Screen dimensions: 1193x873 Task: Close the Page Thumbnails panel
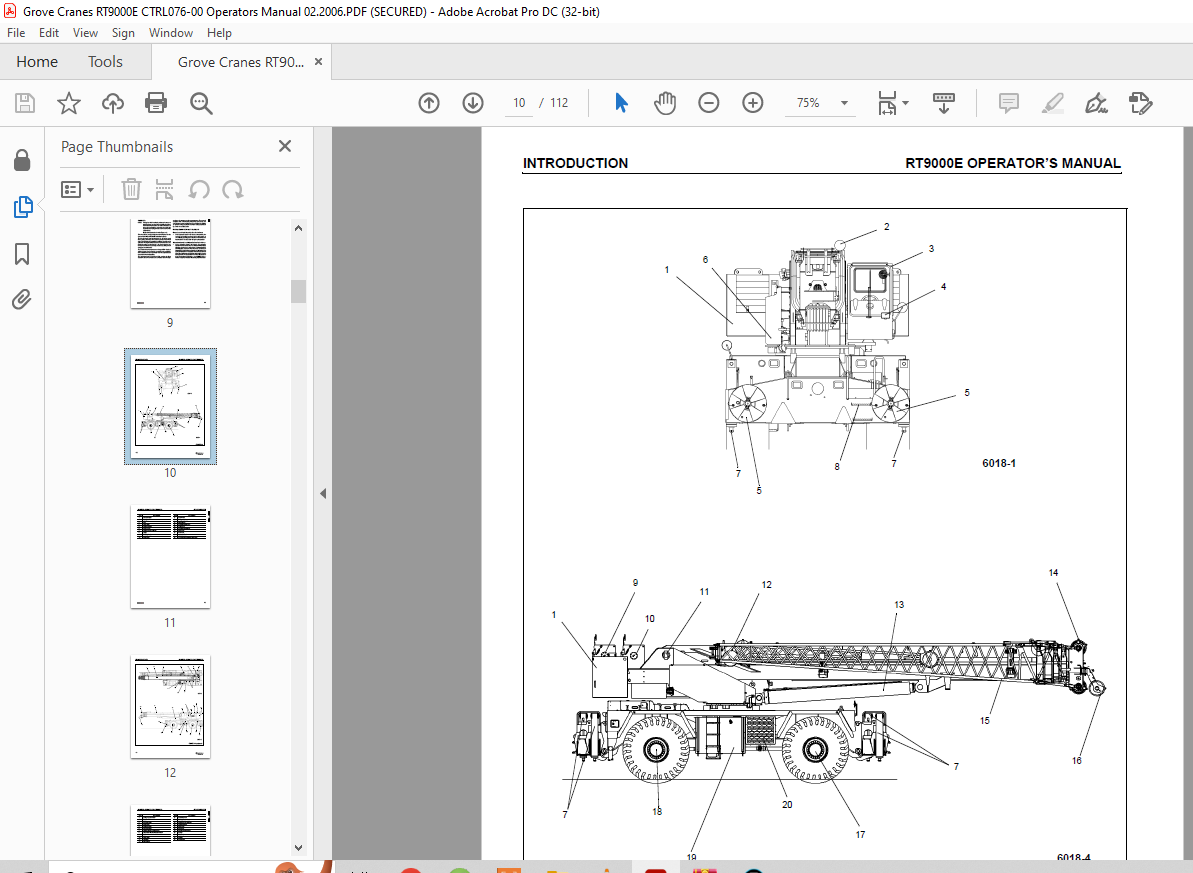click(285, 146)
